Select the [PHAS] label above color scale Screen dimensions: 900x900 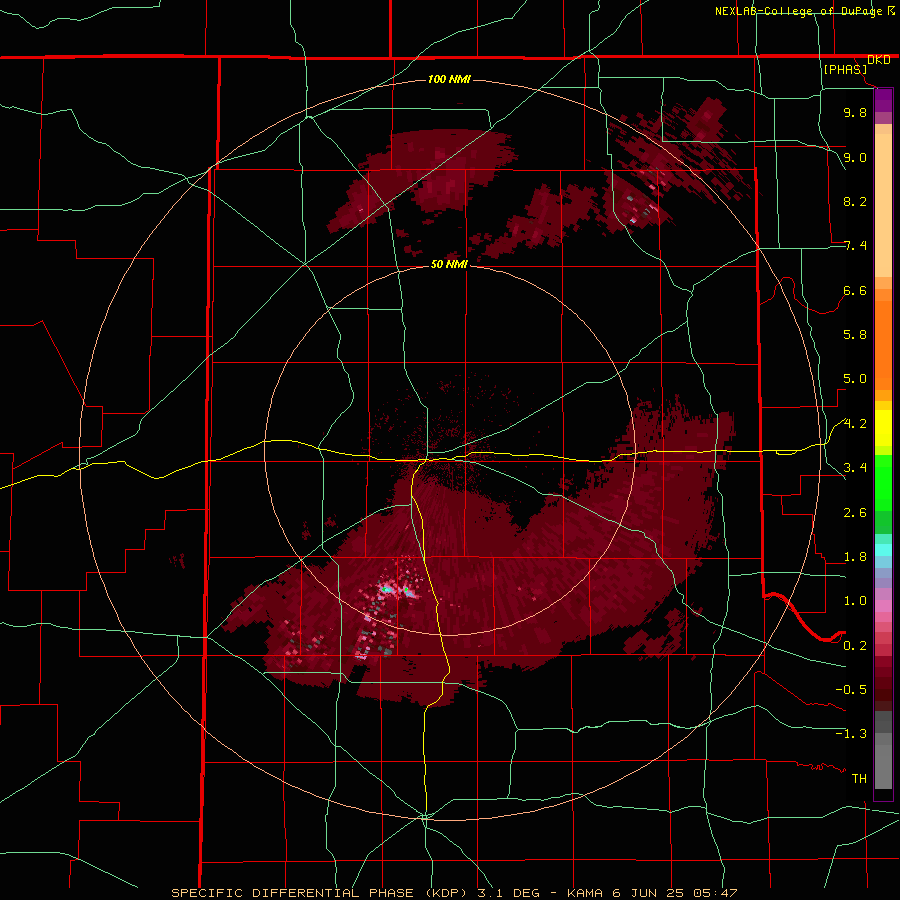845,69
